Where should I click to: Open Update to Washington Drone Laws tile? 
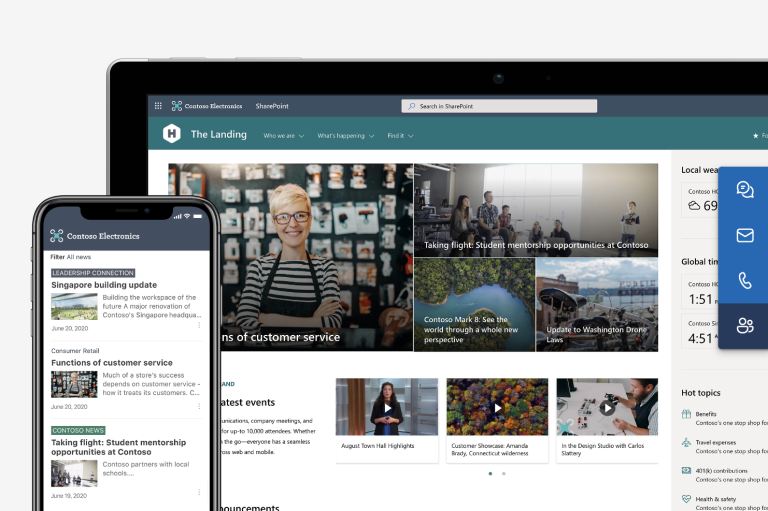[597, 305]
